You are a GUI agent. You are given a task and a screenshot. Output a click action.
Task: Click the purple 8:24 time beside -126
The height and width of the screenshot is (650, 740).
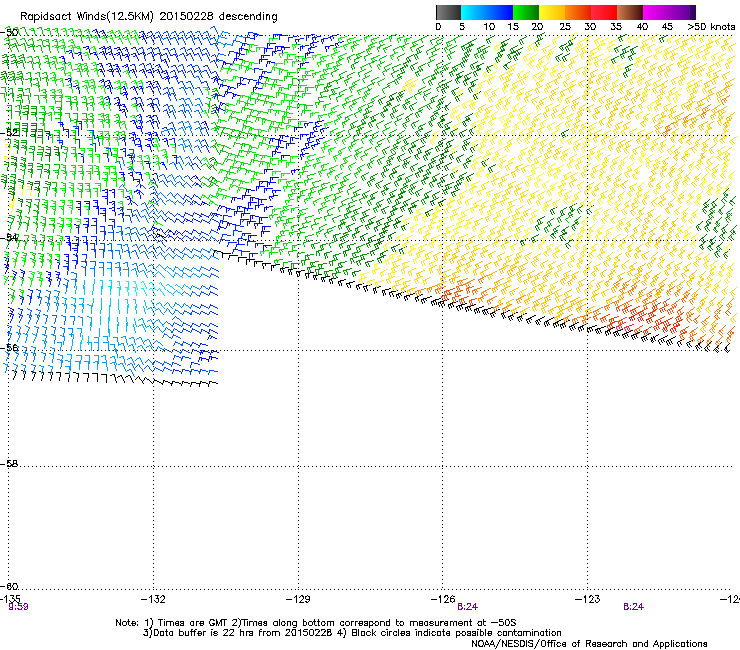(x=467, y=607)
